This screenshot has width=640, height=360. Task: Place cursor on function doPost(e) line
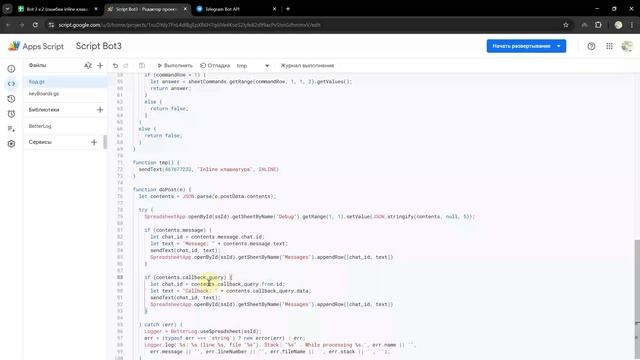pyautogui.click(x=162, y=189)
